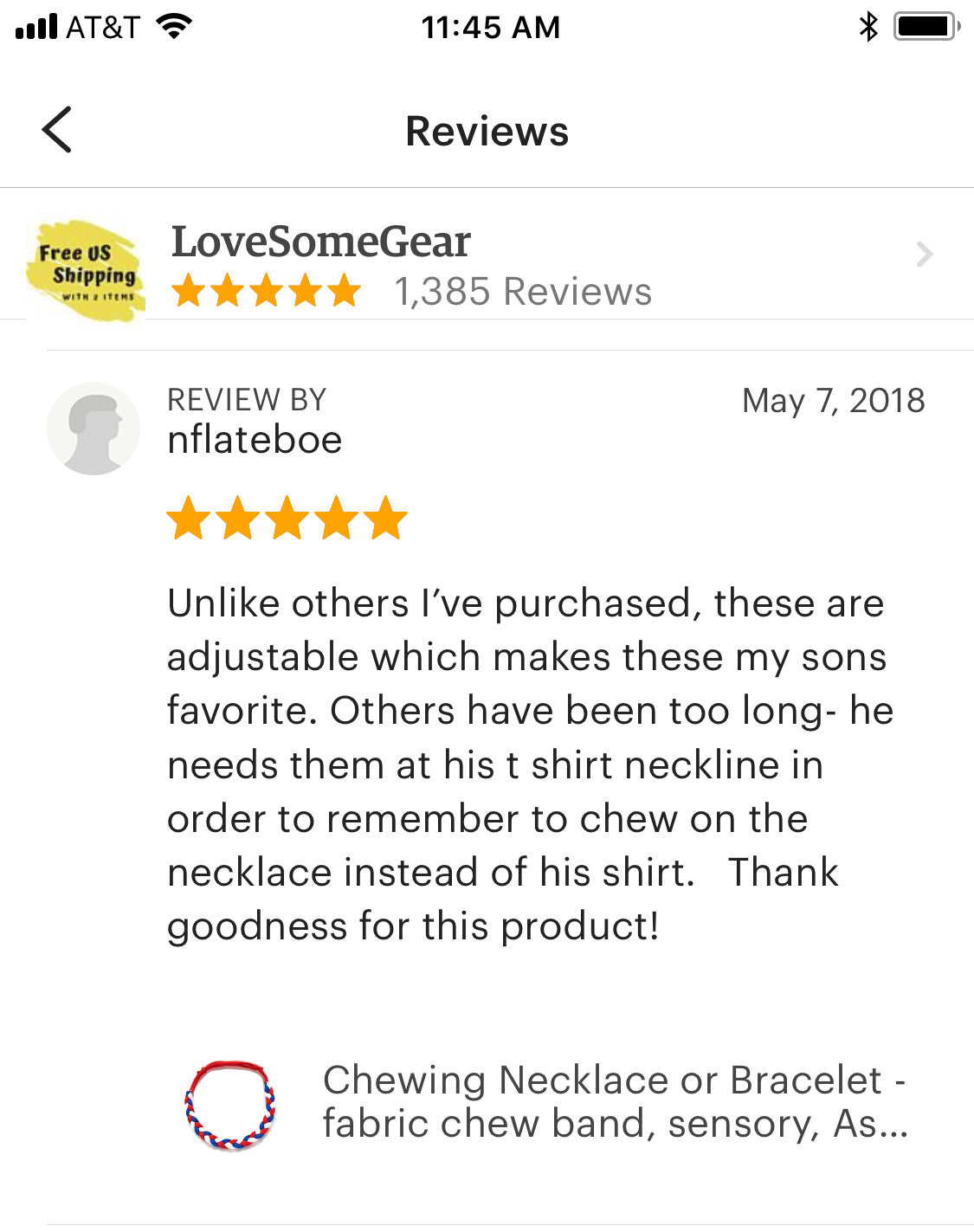Go back using the back arrow
Screen dimensions: 974x1232
click(56, 130)
